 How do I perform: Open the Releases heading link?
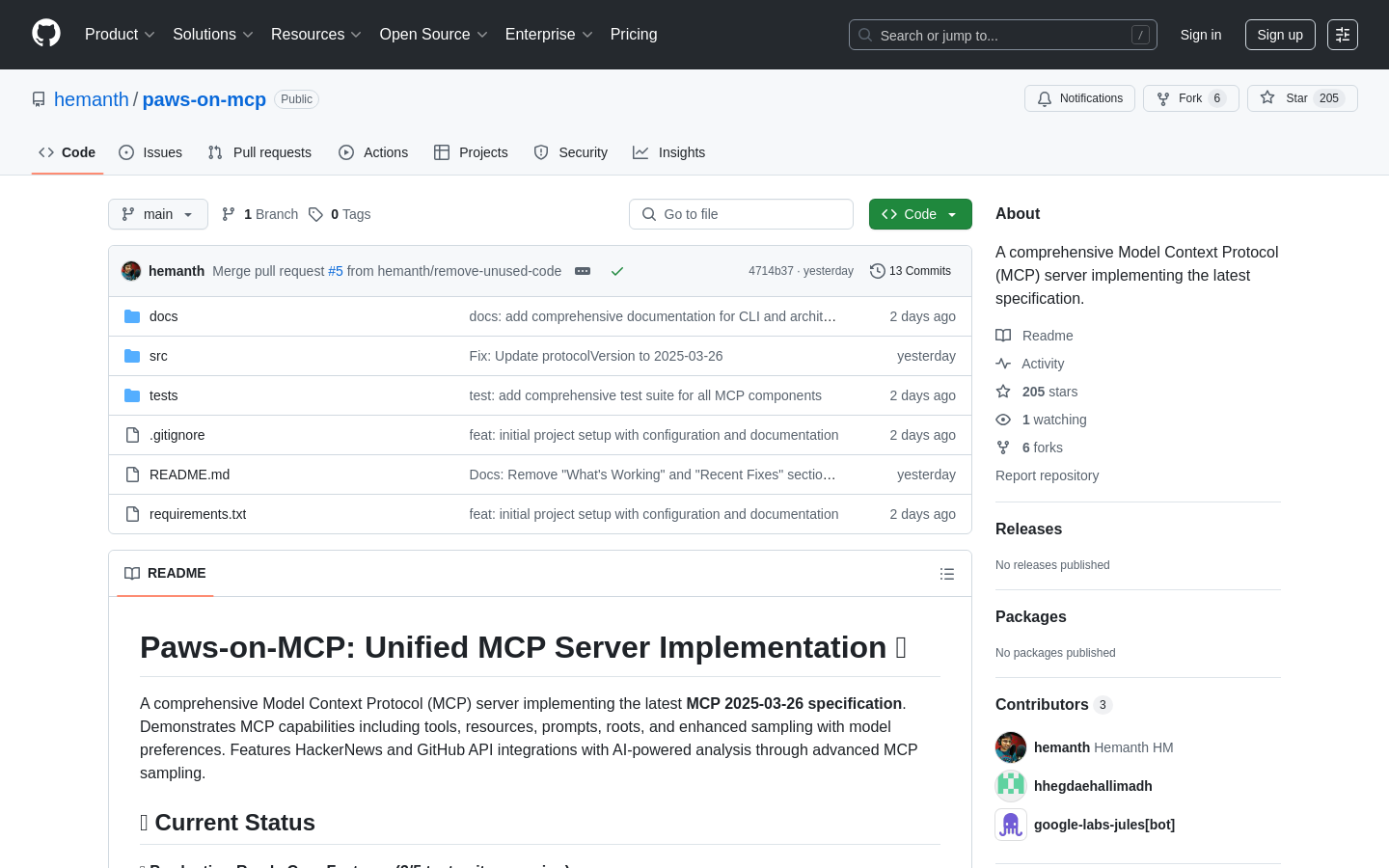[x=1028, y=529]
